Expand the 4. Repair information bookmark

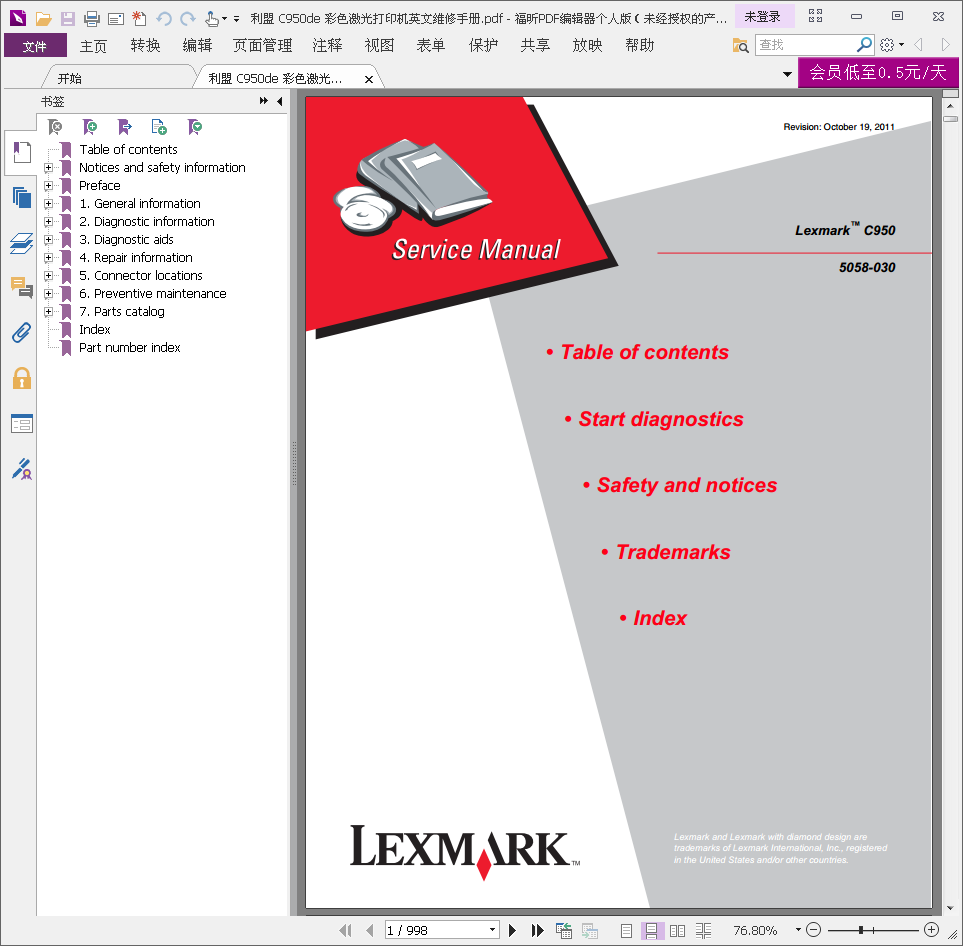point(48,257)
